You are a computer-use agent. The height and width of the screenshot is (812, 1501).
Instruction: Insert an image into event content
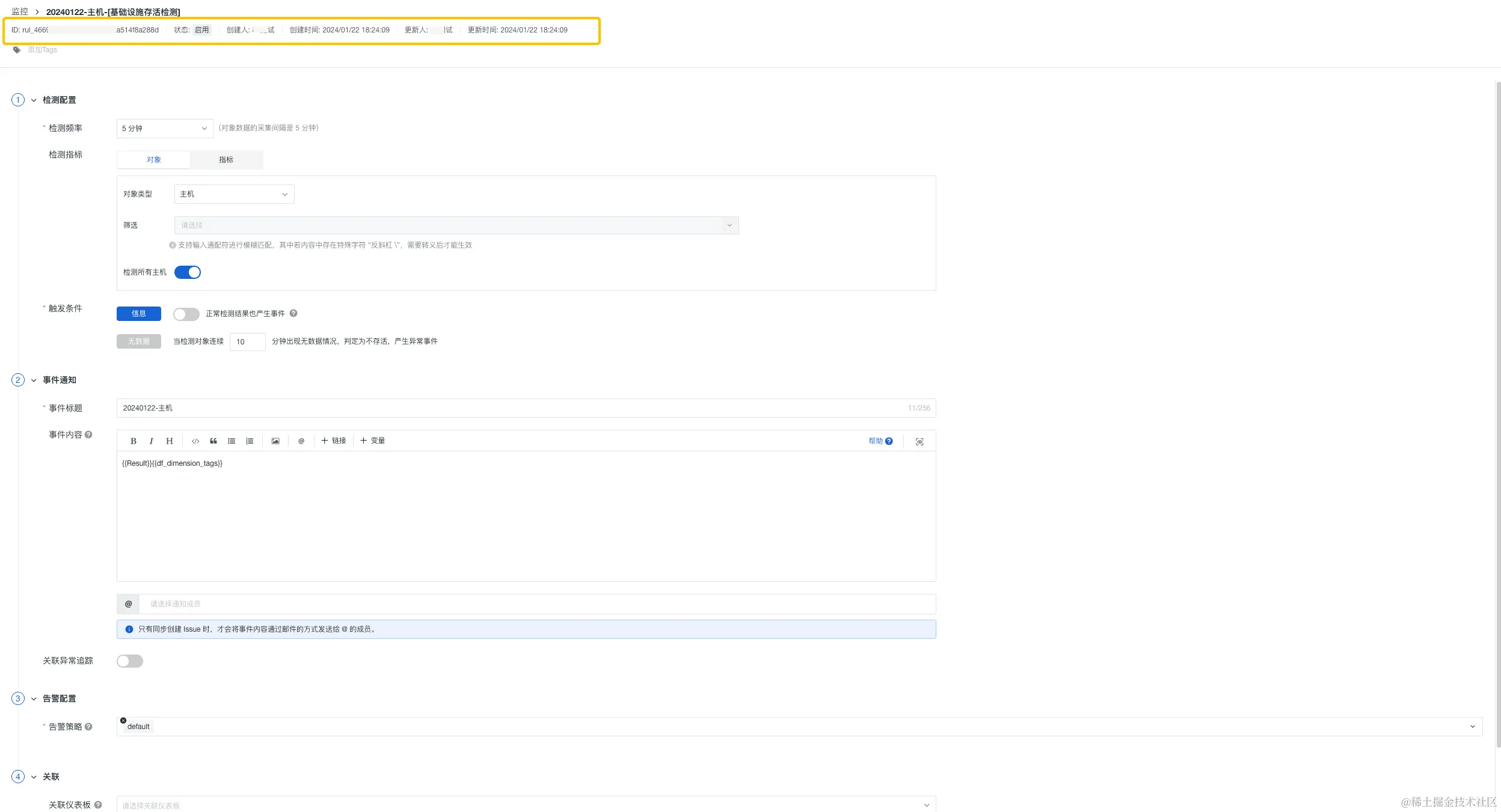click(275, 441)
